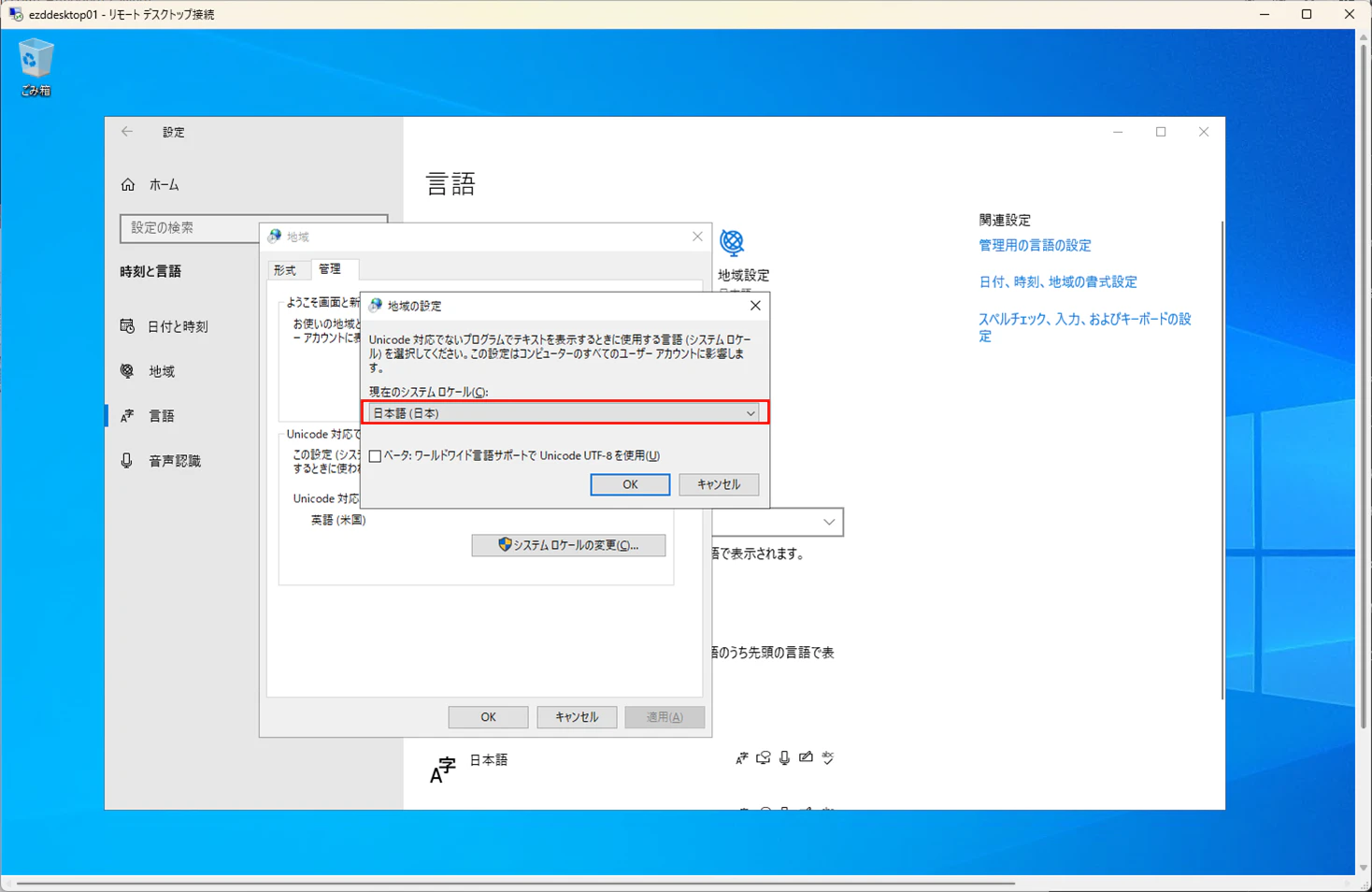Confirm with OK in 地域の設定 dialog
This screenshot has height=892, width=1372.
pos(630,484)
